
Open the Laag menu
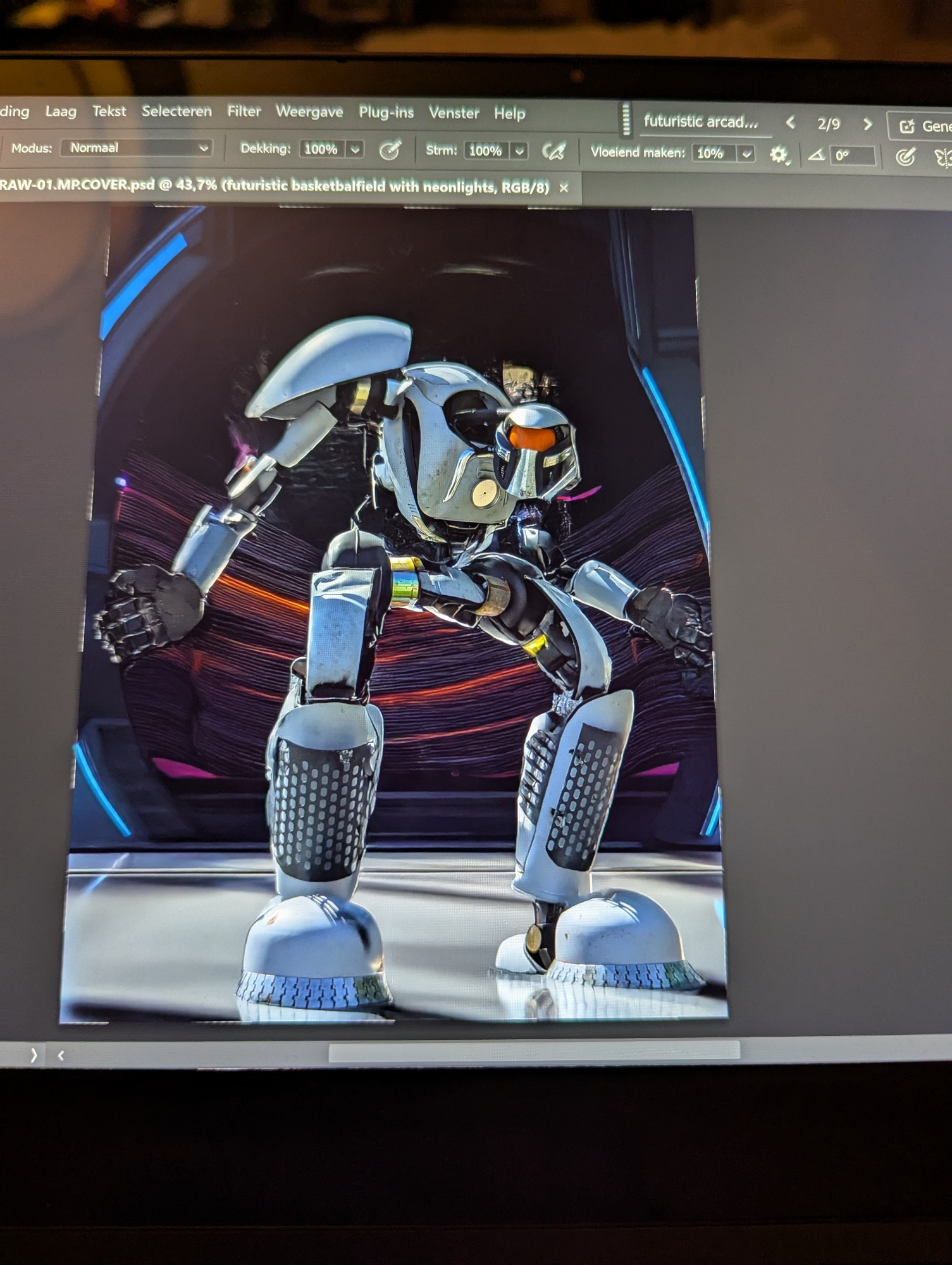61,111
